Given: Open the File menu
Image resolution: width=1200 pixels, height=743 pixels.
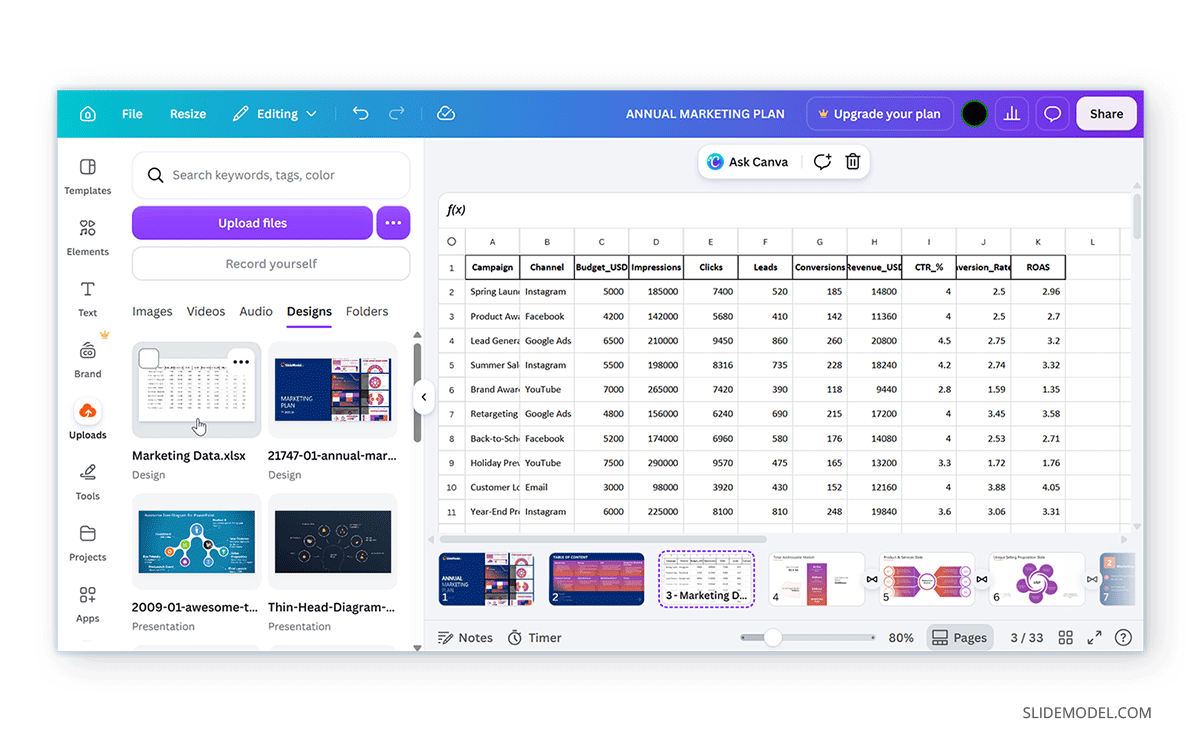Looking at the screenshot, I should (x=132, y=114).
